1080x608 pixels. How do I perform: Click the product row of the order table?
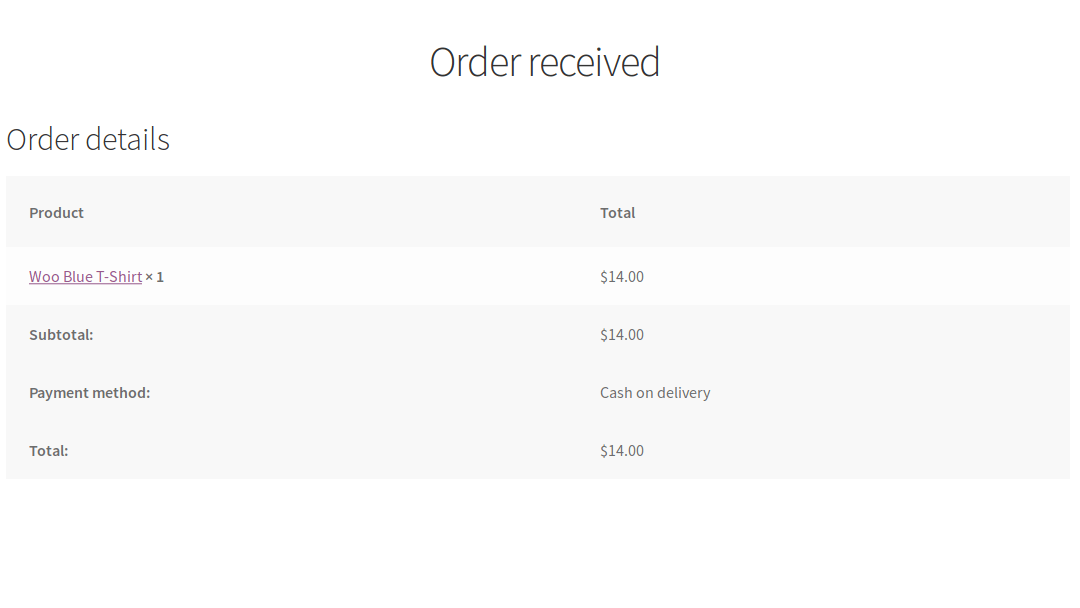click(x=400, y=277)
